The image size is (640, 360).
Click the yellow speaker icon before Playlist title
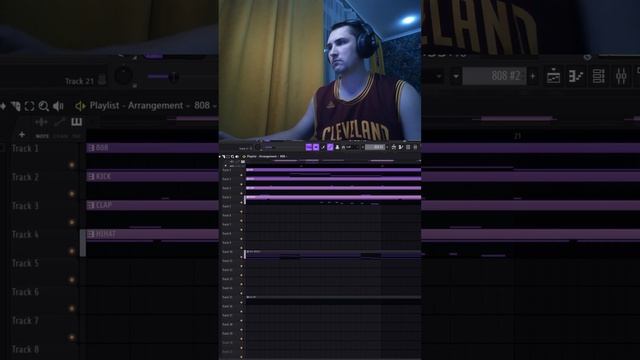(x=80, y=106)
